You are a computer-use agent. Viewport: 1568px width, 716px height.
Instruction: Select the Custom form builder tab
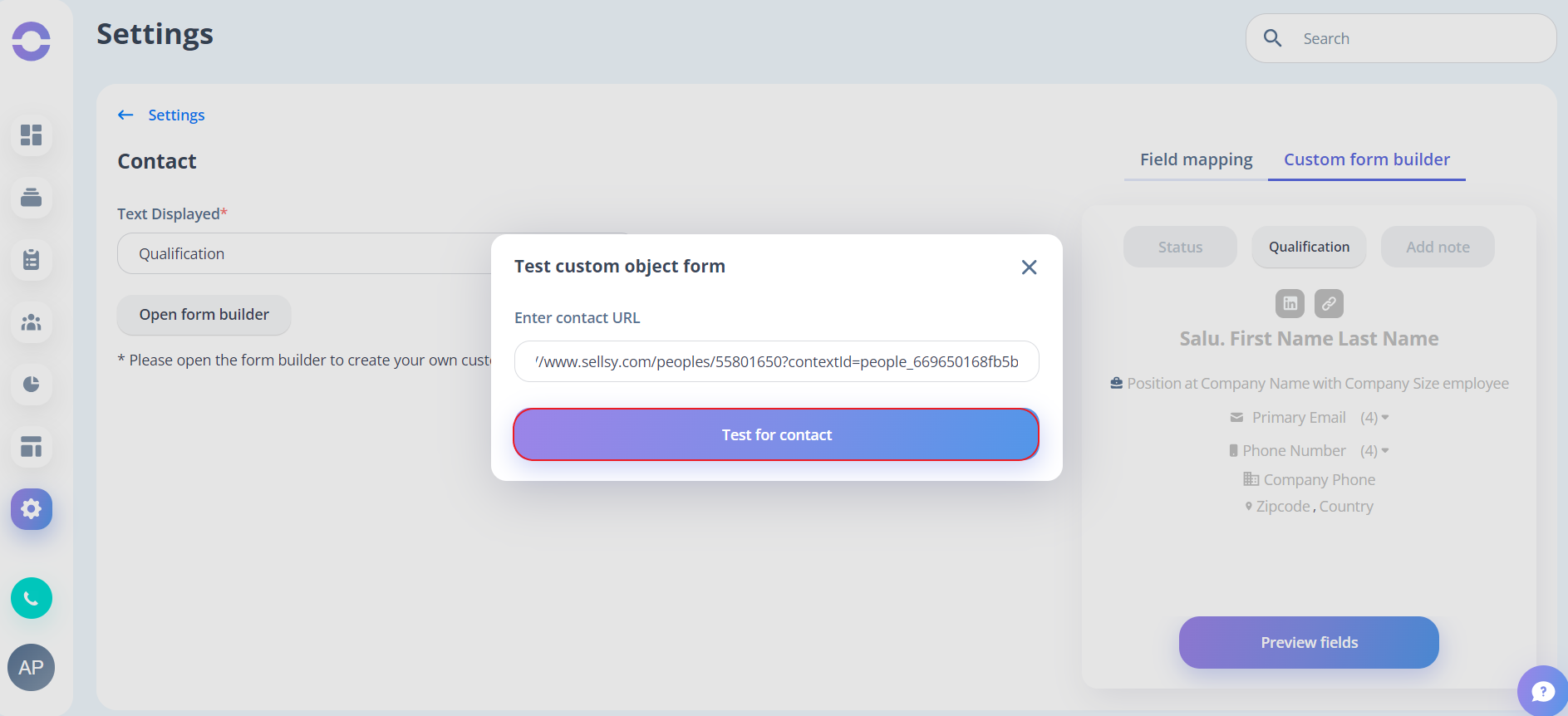(1366, 159)
